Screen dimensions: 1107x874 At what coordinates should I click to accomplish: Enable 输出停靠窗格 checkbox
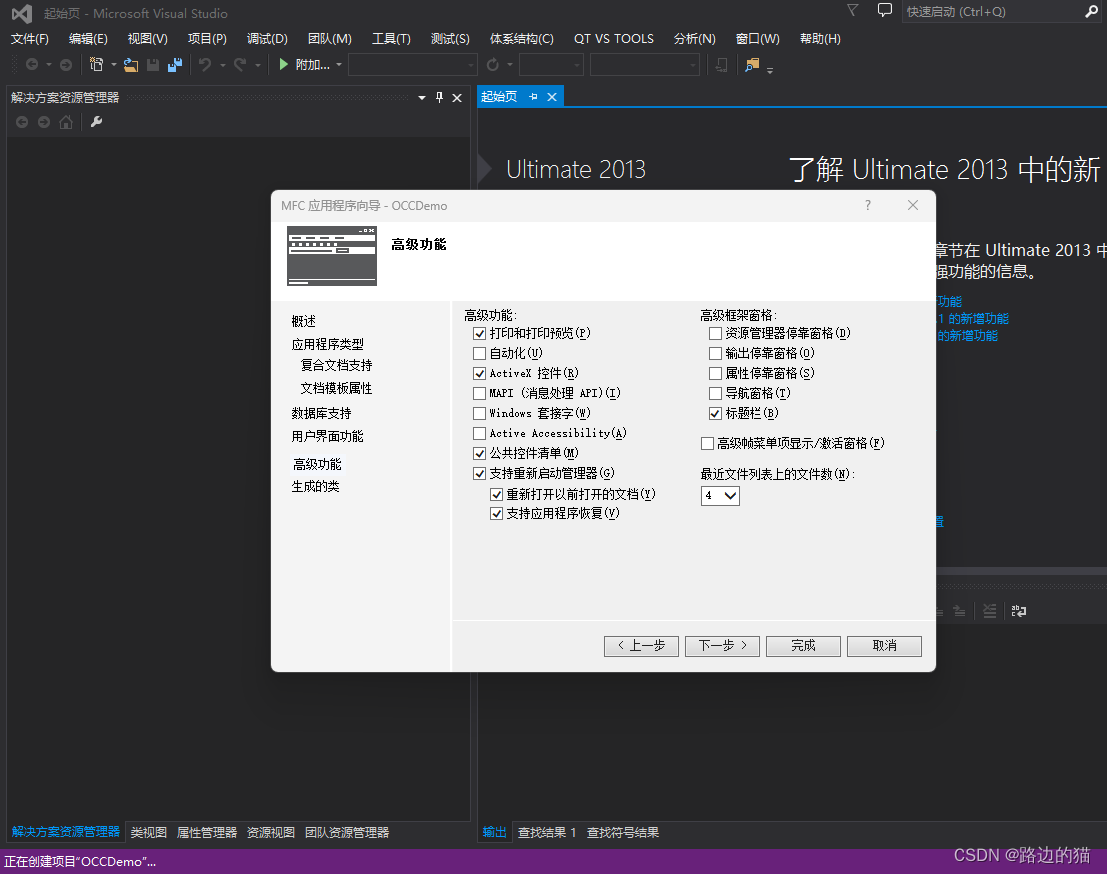coord(715,353)
